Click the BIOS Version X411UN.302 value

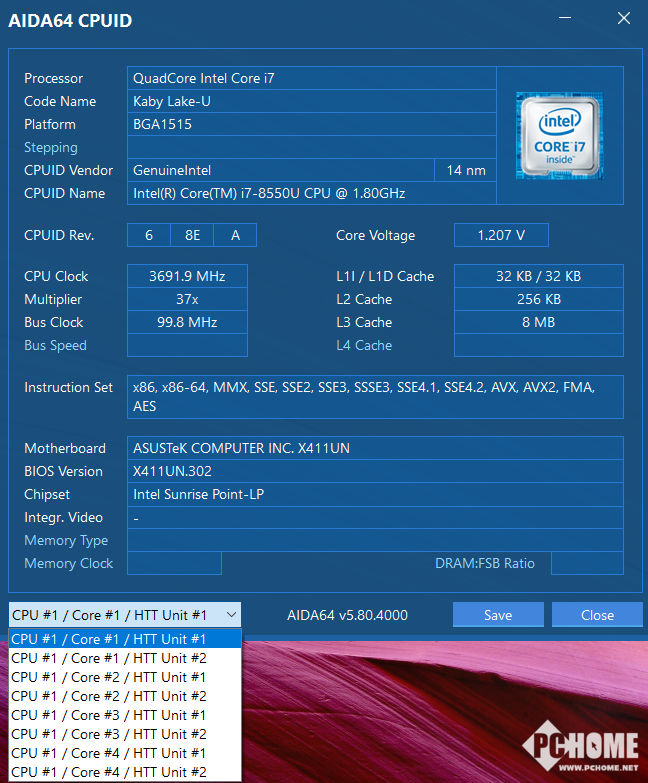(375, 471)
